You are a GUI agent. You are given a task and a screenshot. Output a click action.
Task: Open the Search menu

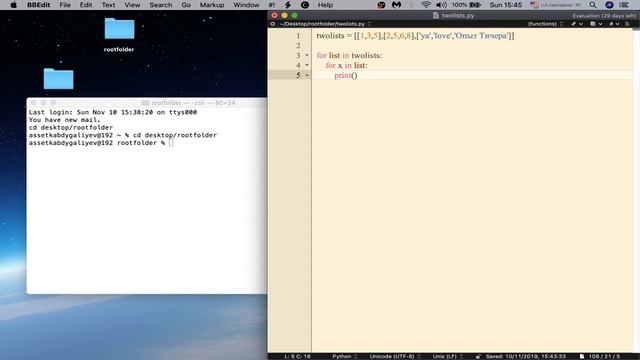160,5
